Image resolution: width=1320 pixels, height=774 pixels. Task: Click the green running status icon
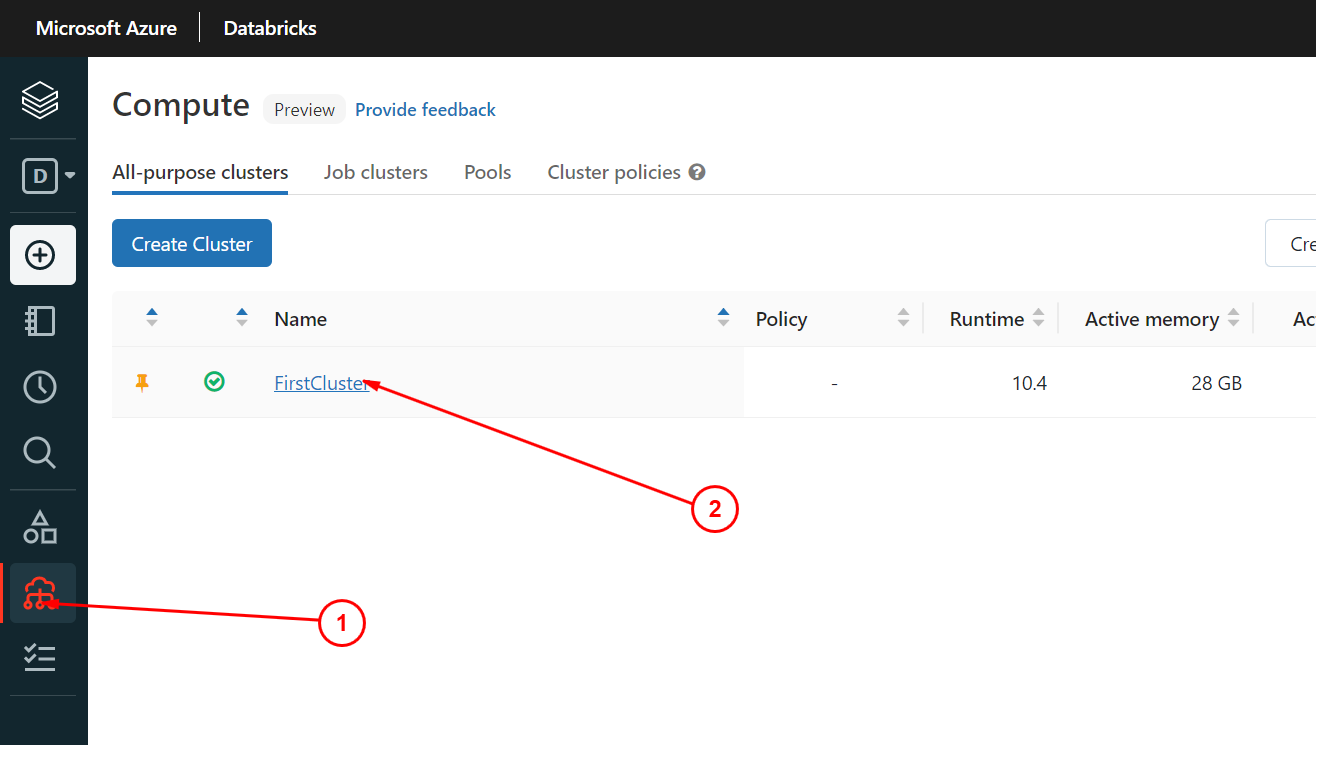point(214,381)
